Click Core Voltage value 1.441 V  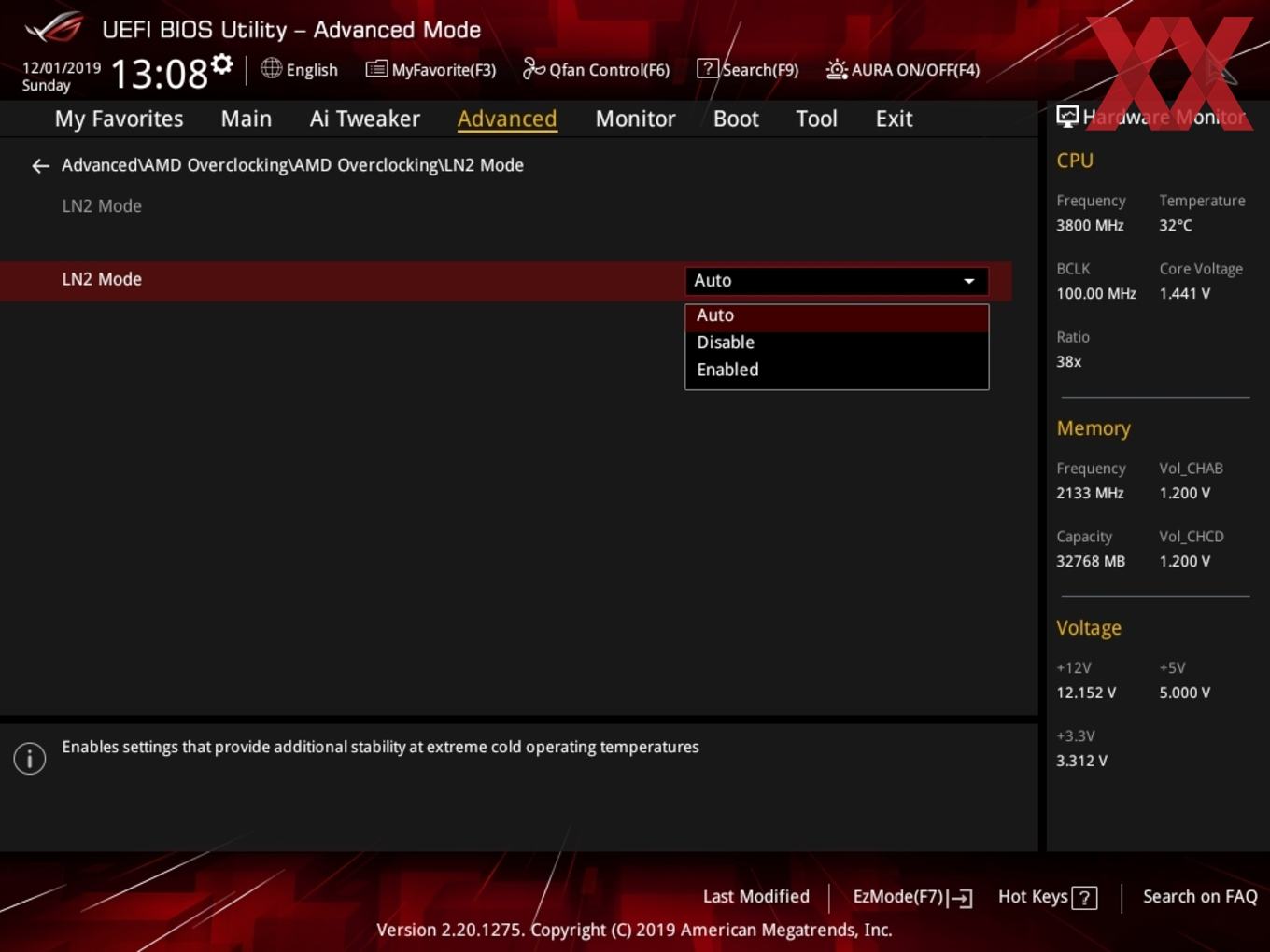pos(1184,293)
